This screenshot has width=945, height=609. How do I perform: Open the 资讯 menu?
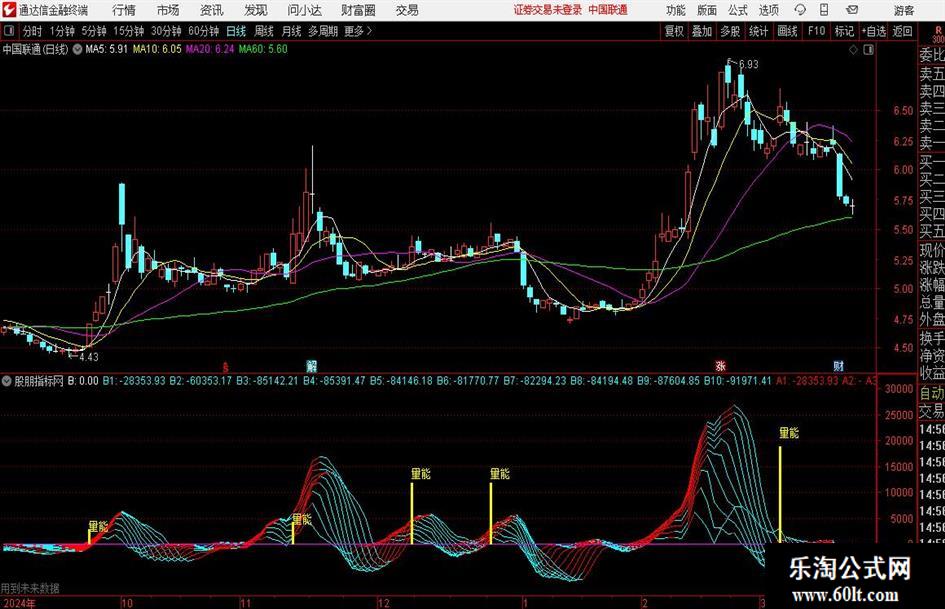(x=212, y=10)
